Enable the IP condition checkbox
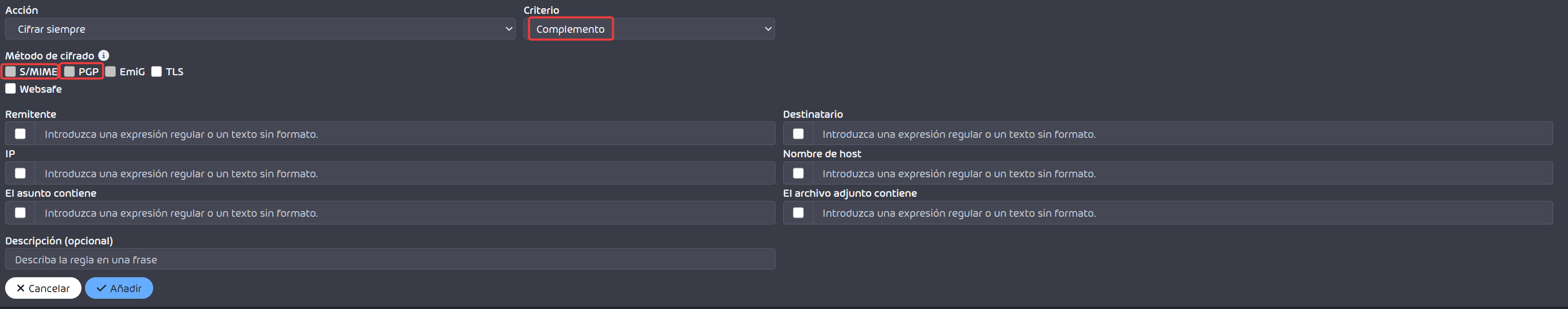Viewport: 1568px width, 309px height. pyautogui.click(x=20, y=173)
